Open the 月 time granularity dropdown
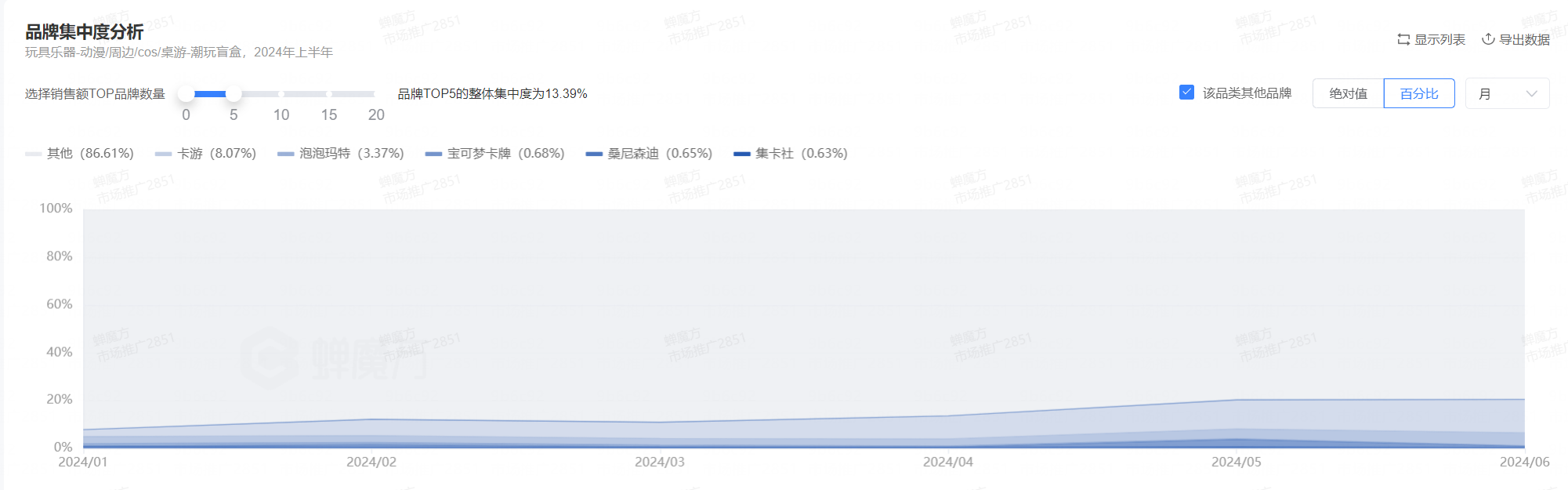Image resolution: width=1568 pixels, height=490 pixels. 1506,93
